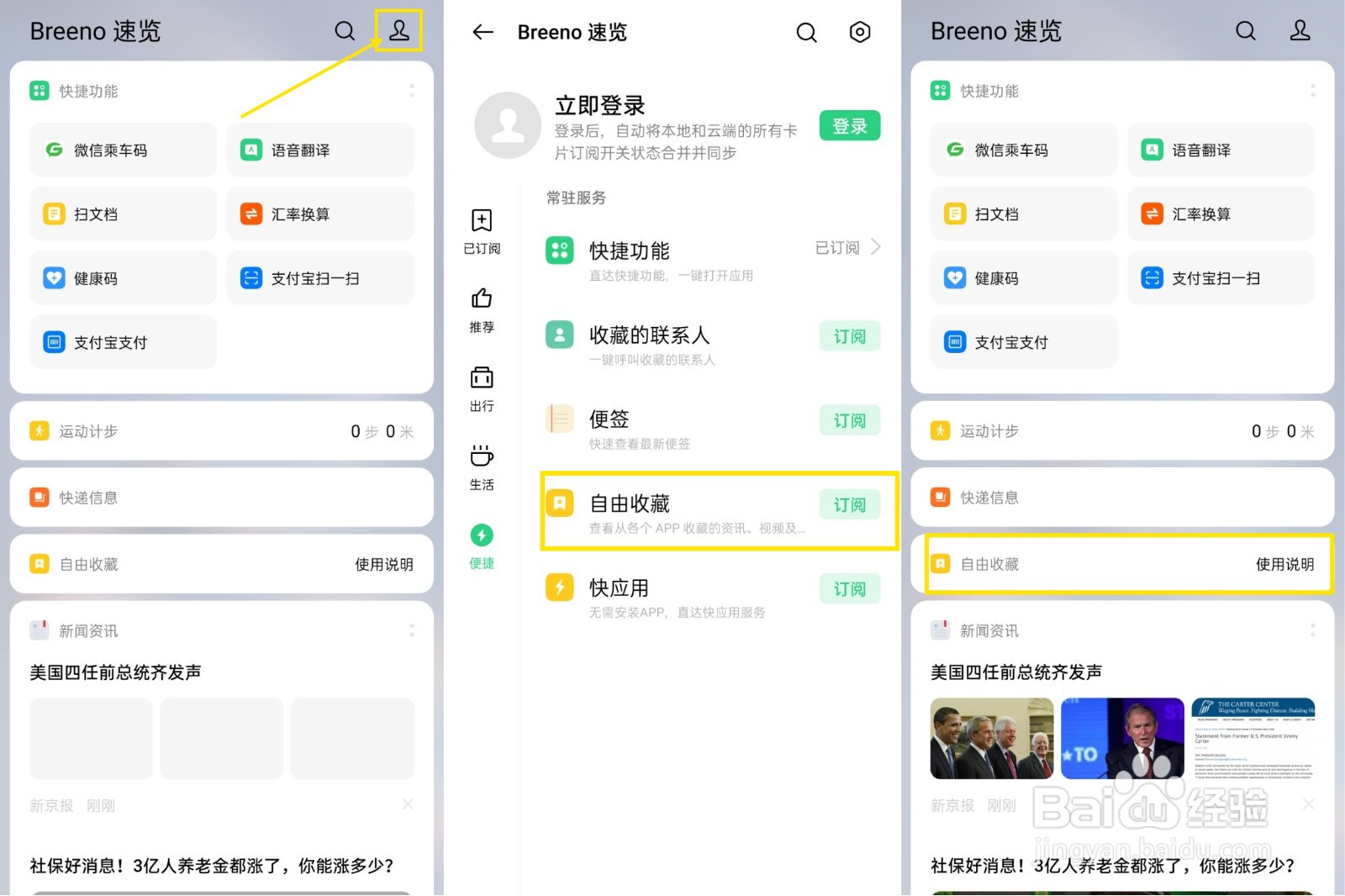
Task: Launch 扫文档 shortcut in left screen
Action: pos(123,213)
